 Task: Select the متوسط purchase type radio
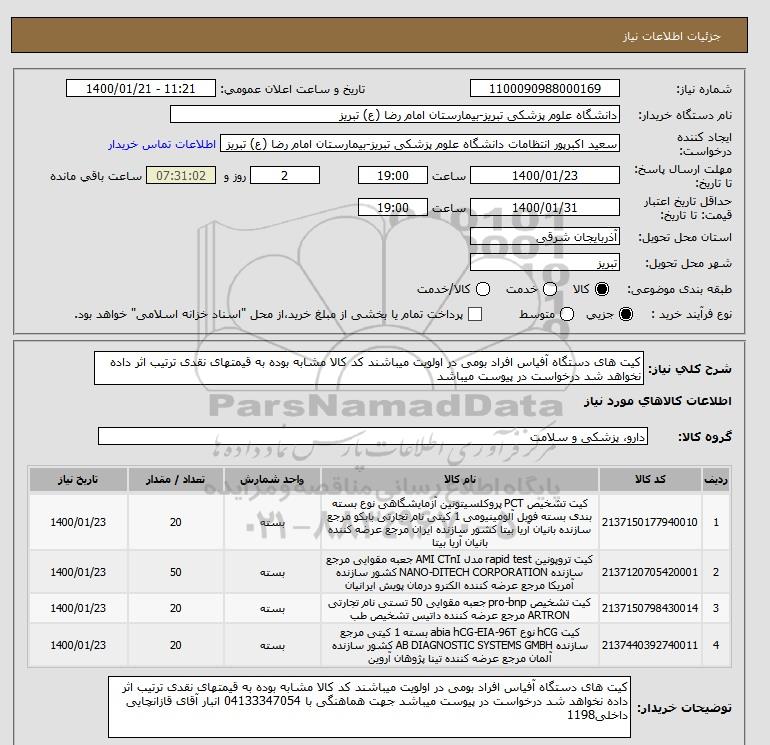click(567, 314)
